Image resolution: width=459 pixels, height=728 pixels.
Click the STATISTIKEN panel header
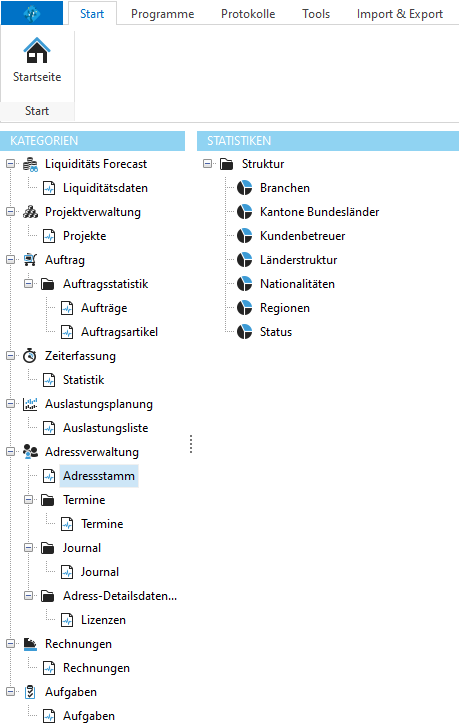[x=328, y=141]
